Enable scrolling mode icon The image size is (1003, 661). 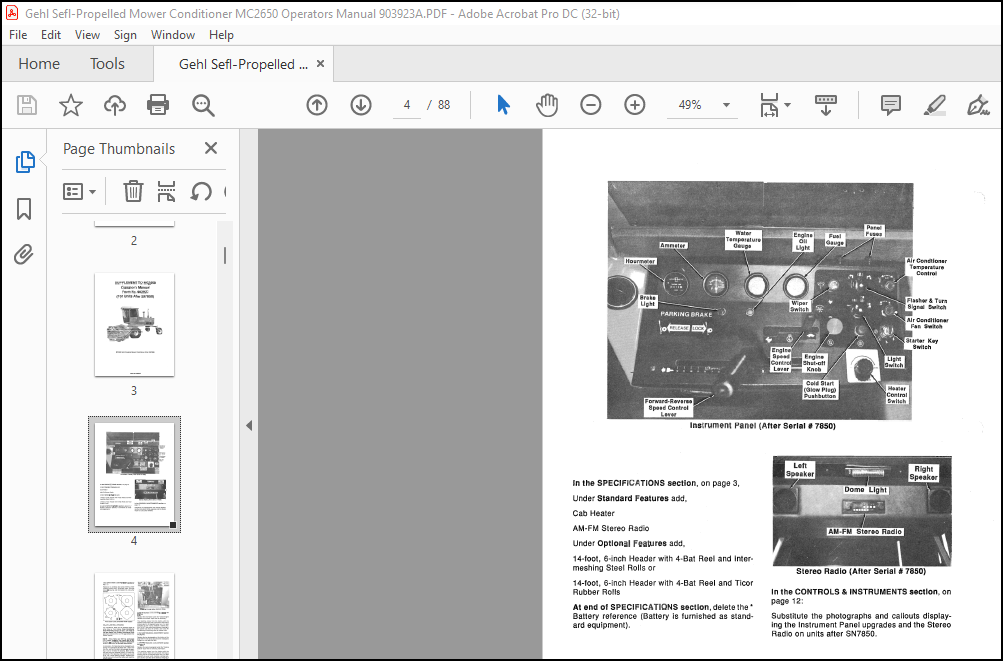pyautogui.click(x=825, y=105)
